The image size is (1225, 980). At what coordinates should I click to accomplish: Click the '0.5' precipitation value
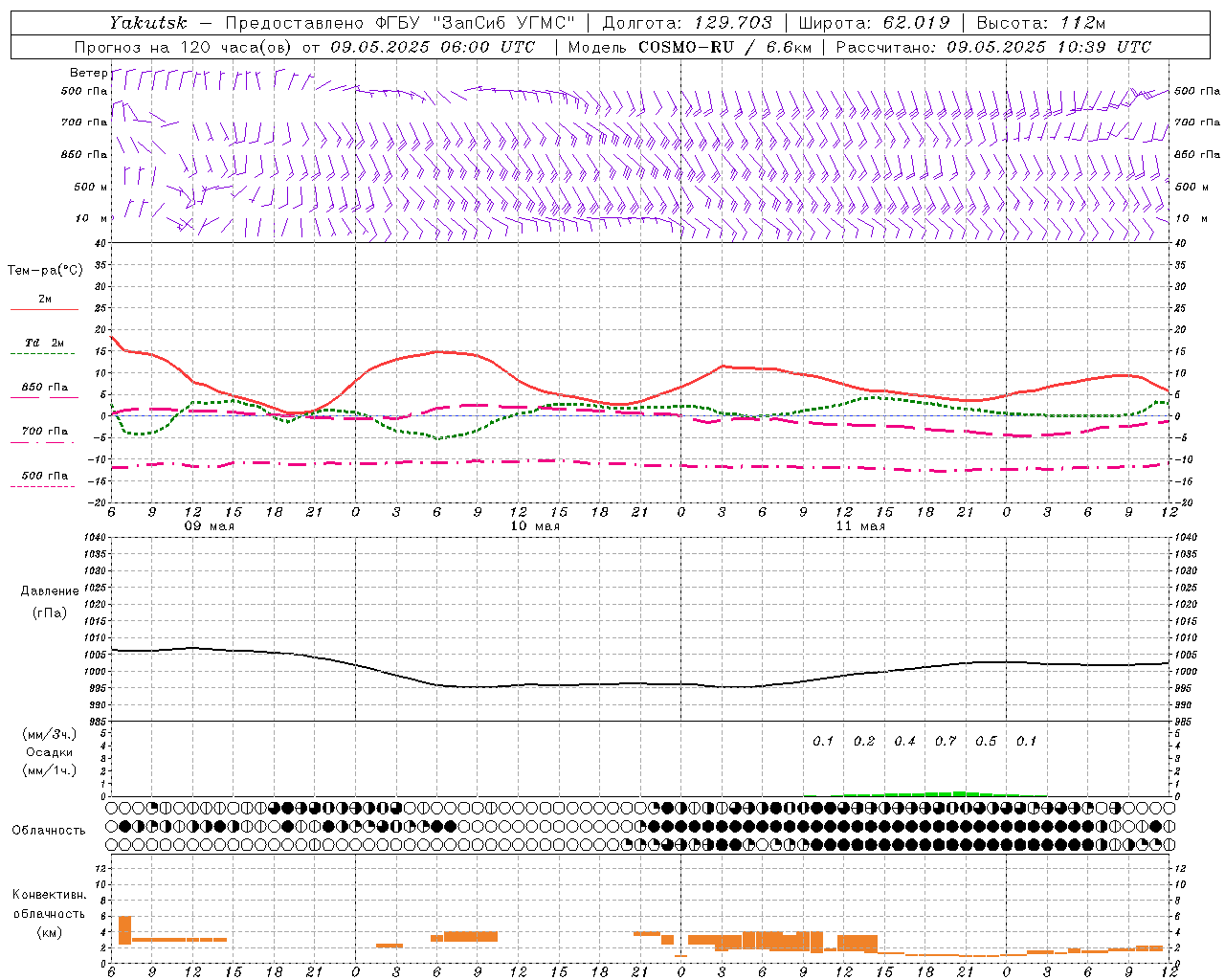tap(986, 741)
